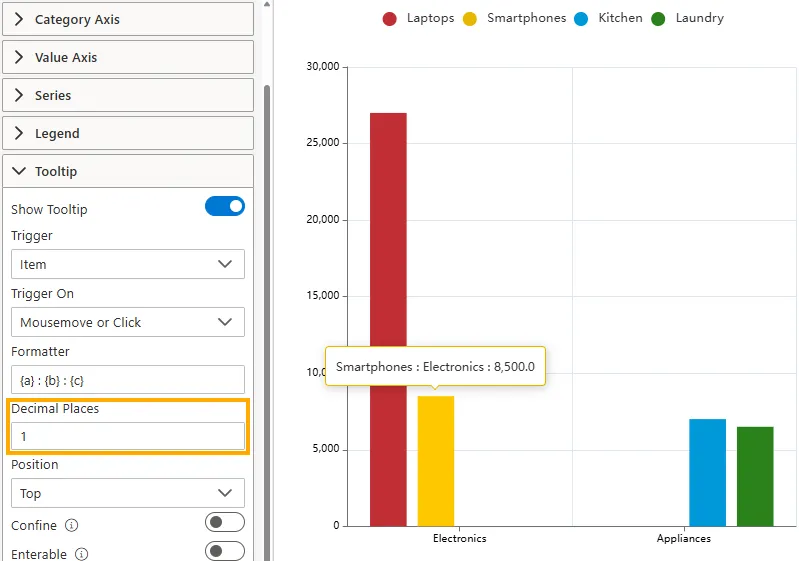Image resolution: width=799 pixels, height=561 pixels.
Task: Click the green Laundry legend circle
Action: (x=659, y=19)
